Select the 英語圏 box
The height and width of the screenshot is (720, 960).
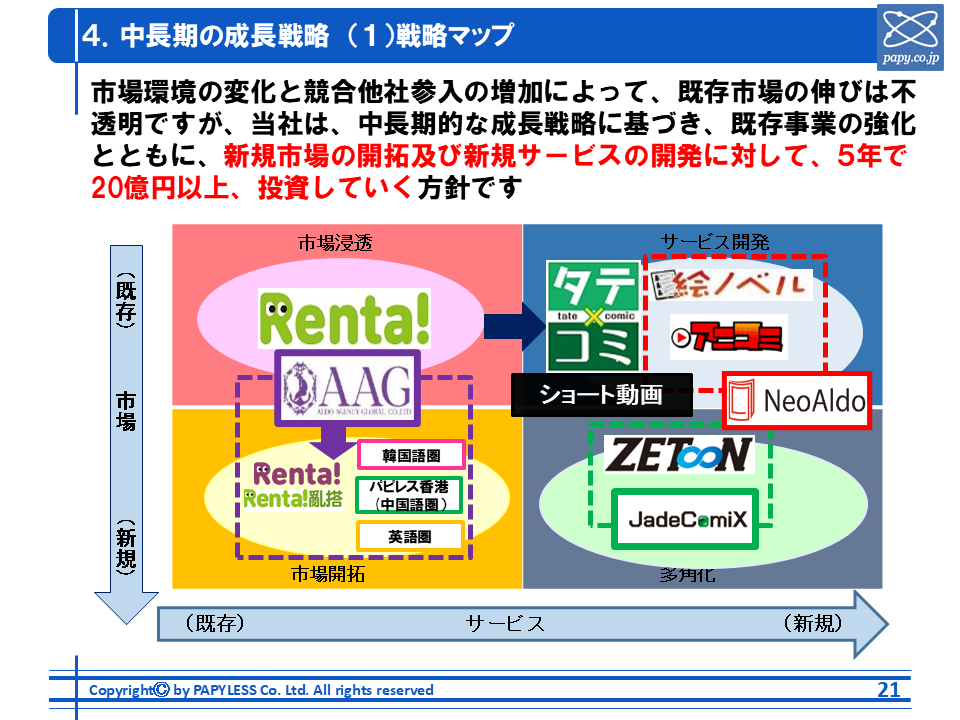(410, 536)
